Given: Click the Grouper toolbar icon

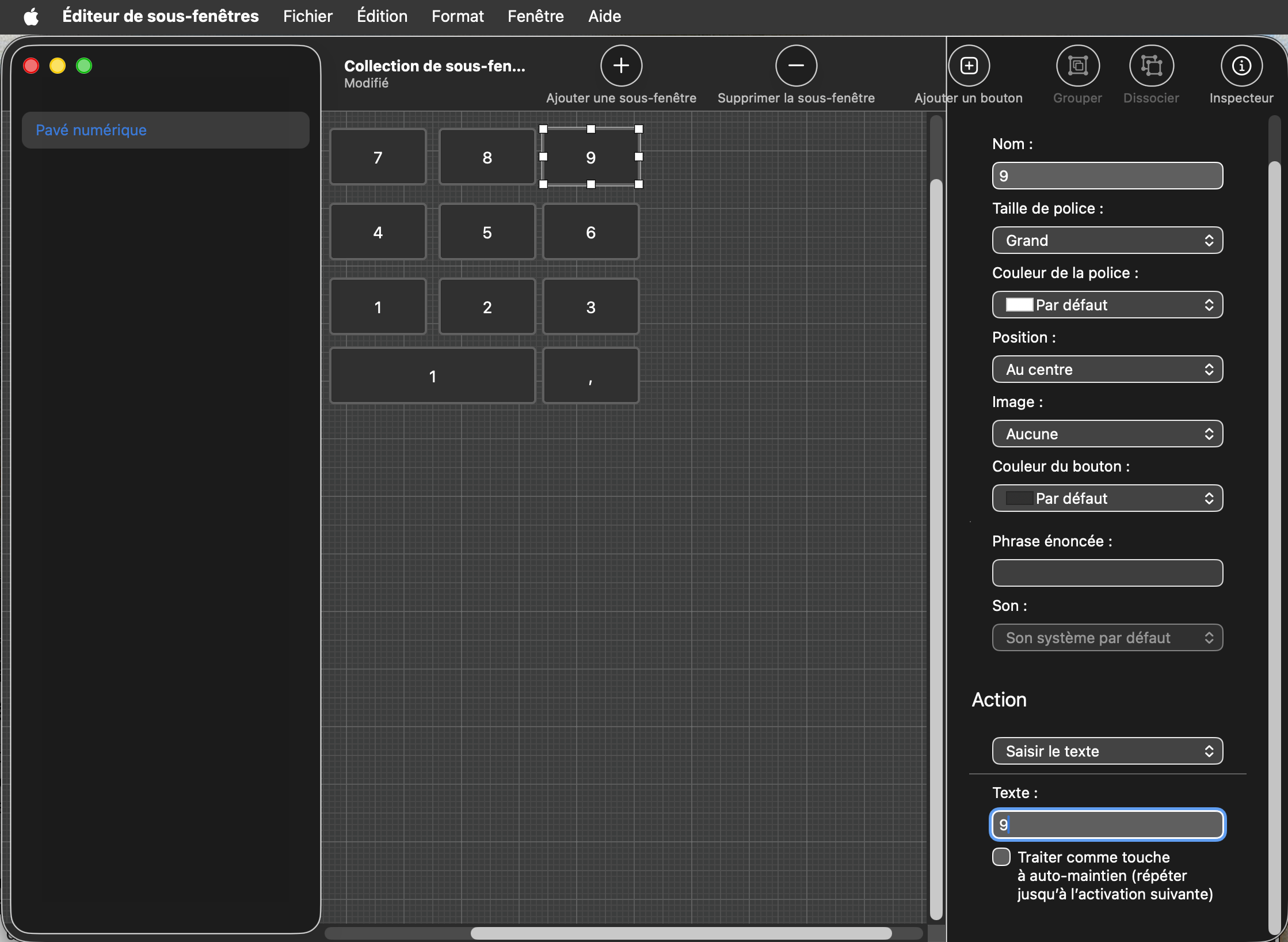Looking at the screenshot, I should coord(1077,66).
